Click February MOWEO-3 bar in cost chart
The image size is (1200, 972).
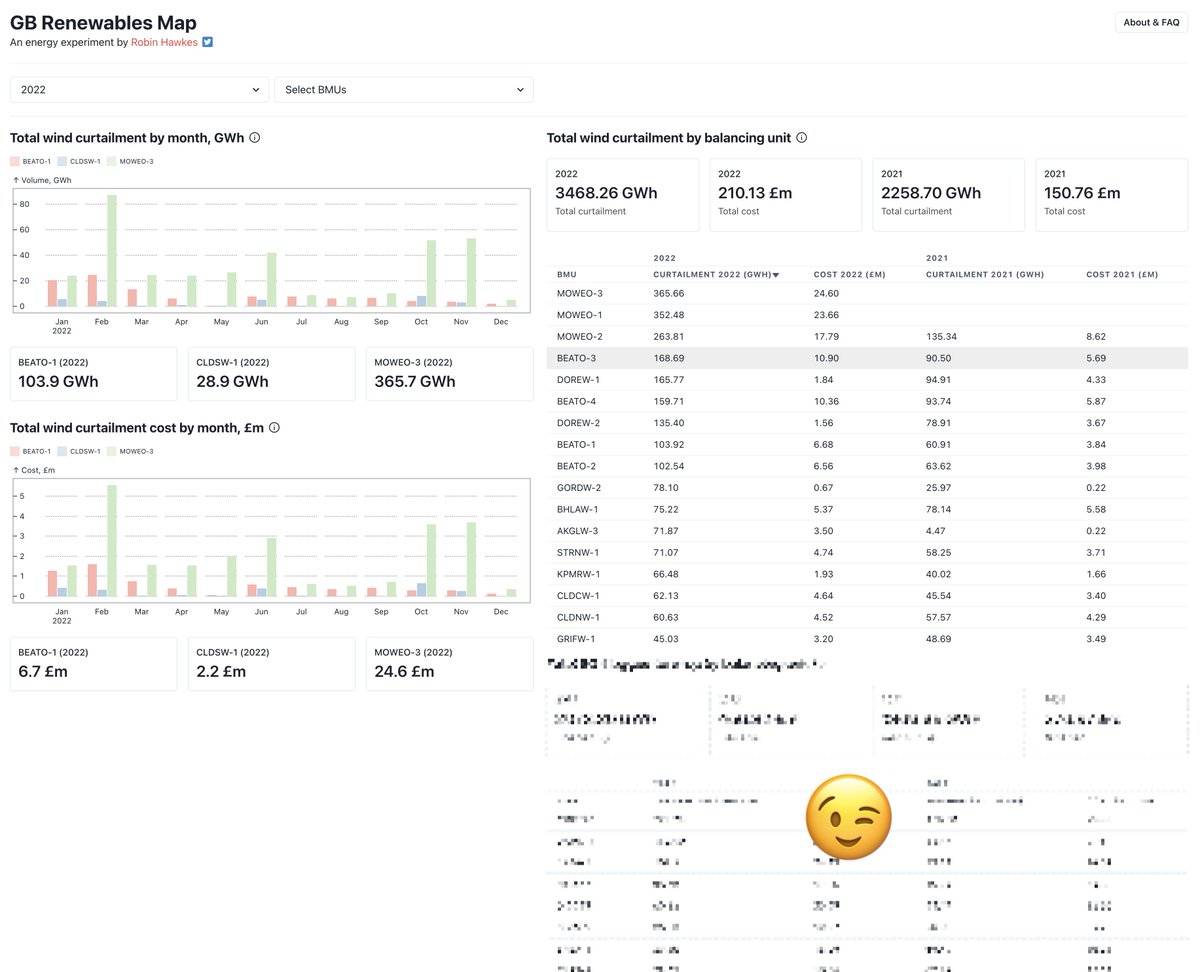(112, 541)
